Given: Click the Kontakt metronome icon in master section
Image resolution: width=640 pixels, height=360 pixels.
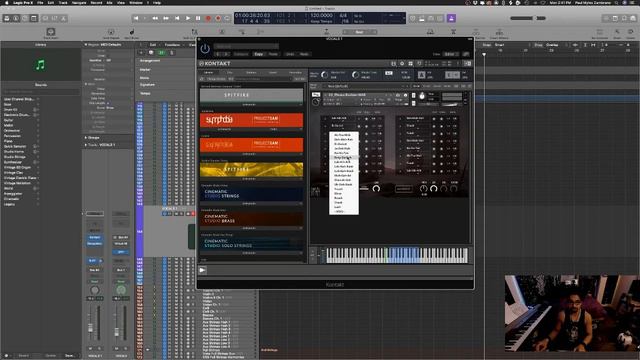Looking at the screenshot, I should (x=422, y=75).
